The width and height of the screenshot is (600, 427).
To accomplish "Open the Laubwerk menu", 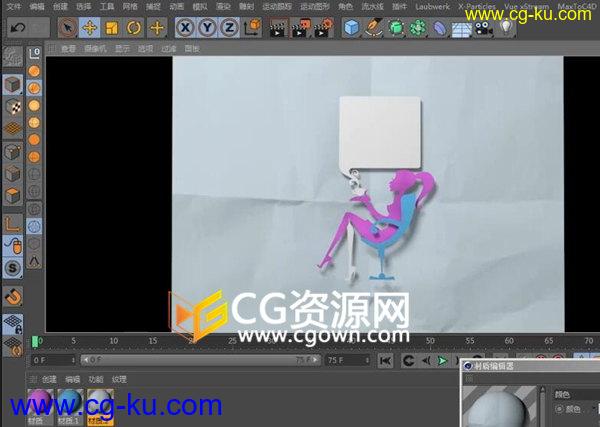I will coord(432,7).
